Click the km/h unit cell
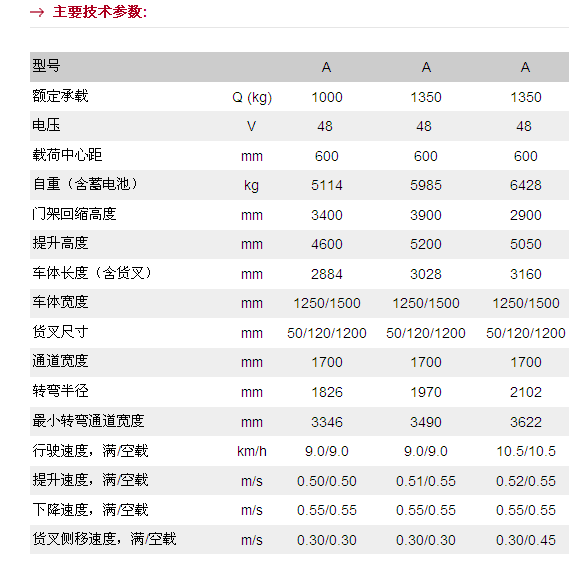 click(252, 451)
